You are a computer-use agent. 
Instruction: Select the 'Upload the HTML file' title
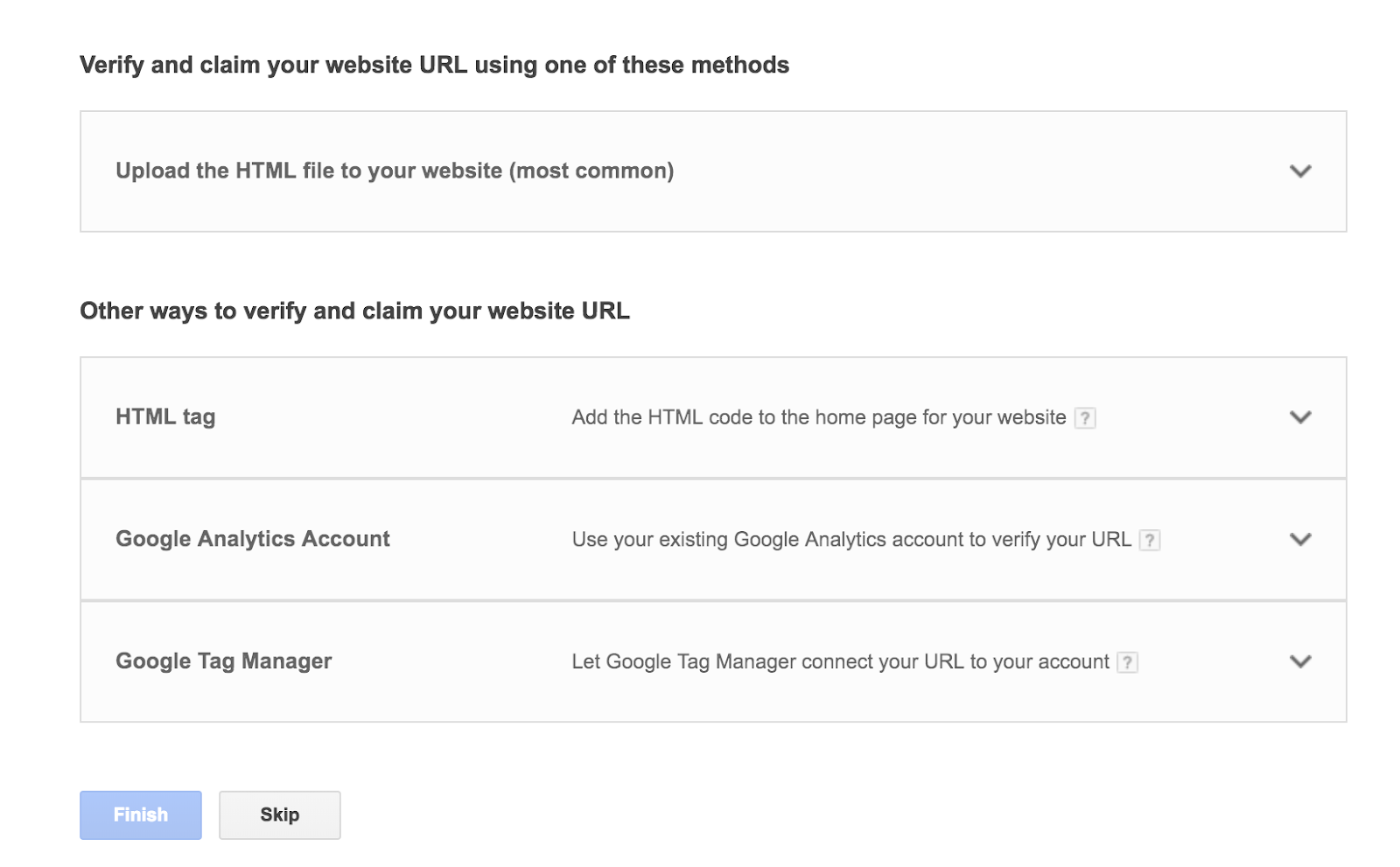point(309,171)
